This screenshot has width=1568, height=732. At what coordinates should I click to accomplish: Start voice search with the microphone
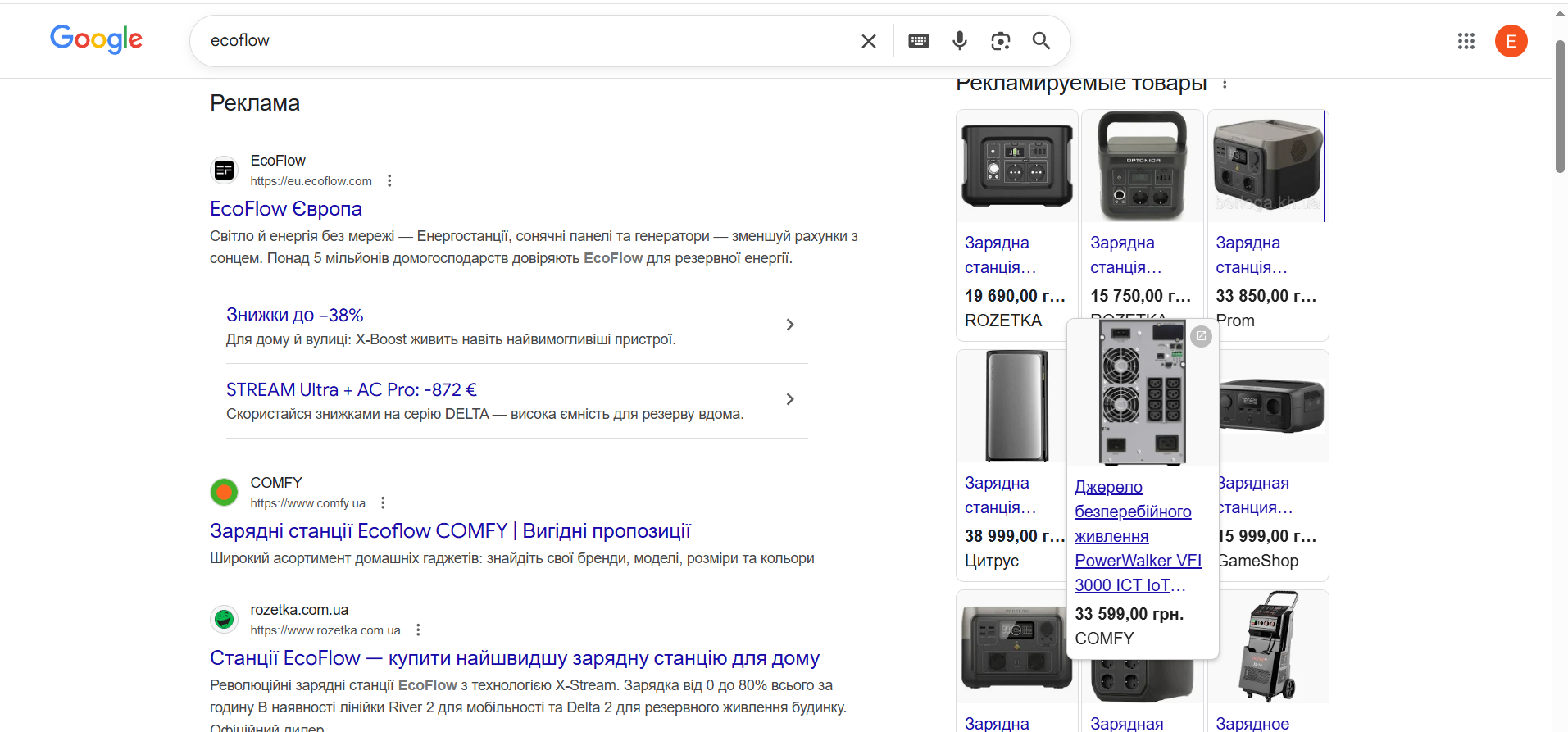click(x=960, y=41)
